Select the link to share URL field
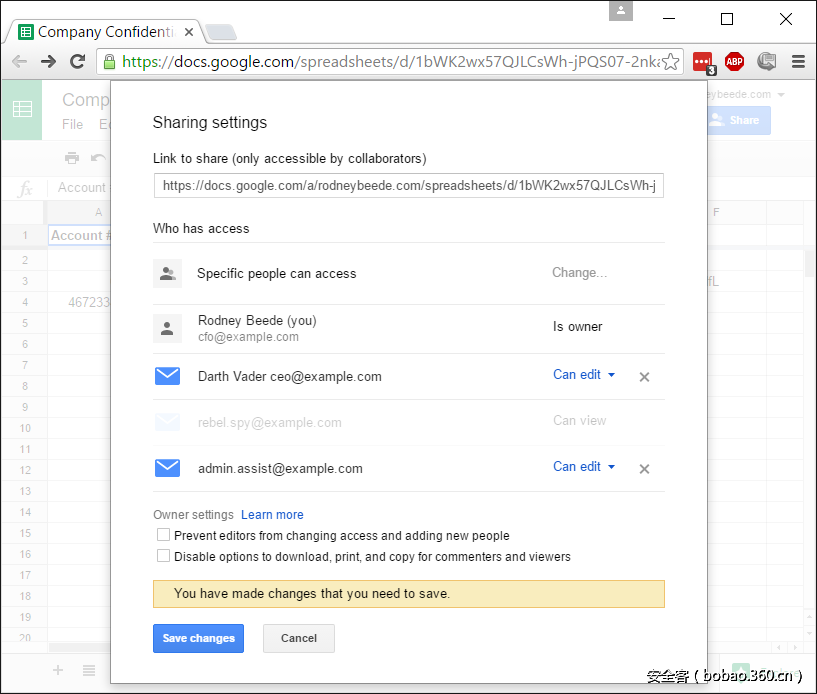 [408, 185]
